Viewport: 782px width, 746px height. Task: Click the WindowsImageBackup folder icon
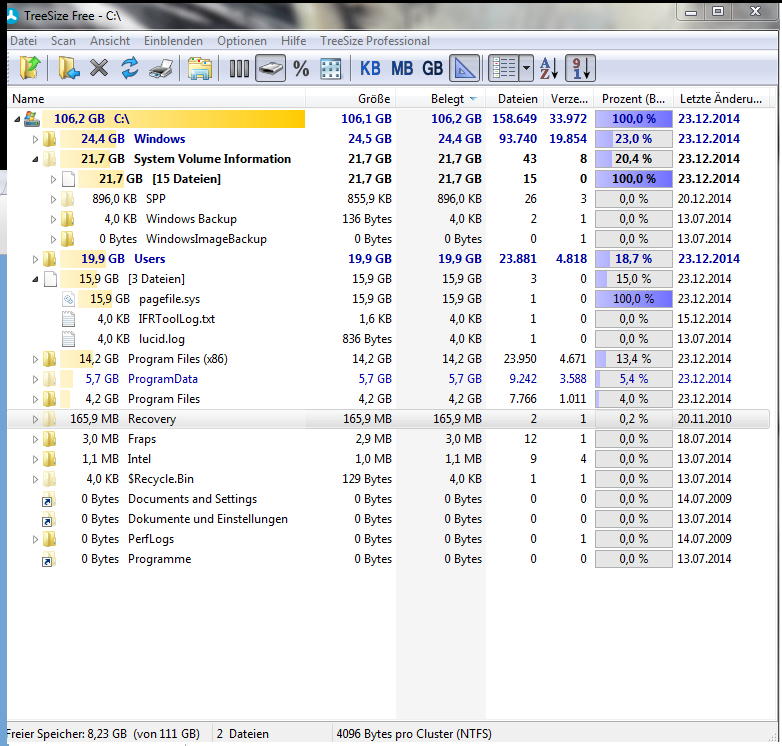coord(67,239)
